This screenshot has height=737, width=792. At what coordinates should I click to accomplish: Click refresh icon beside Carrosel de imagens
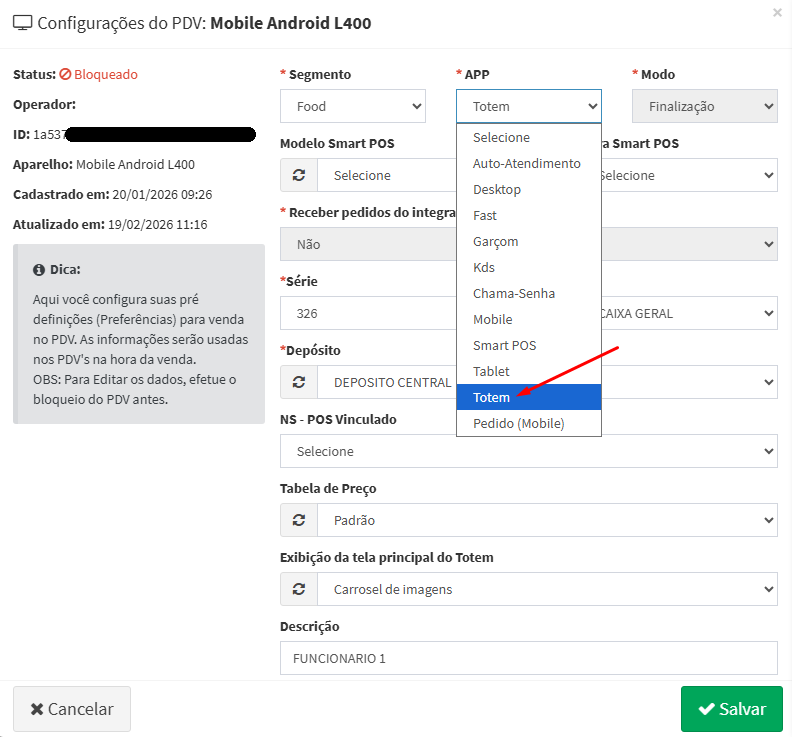tap(298, 589)
